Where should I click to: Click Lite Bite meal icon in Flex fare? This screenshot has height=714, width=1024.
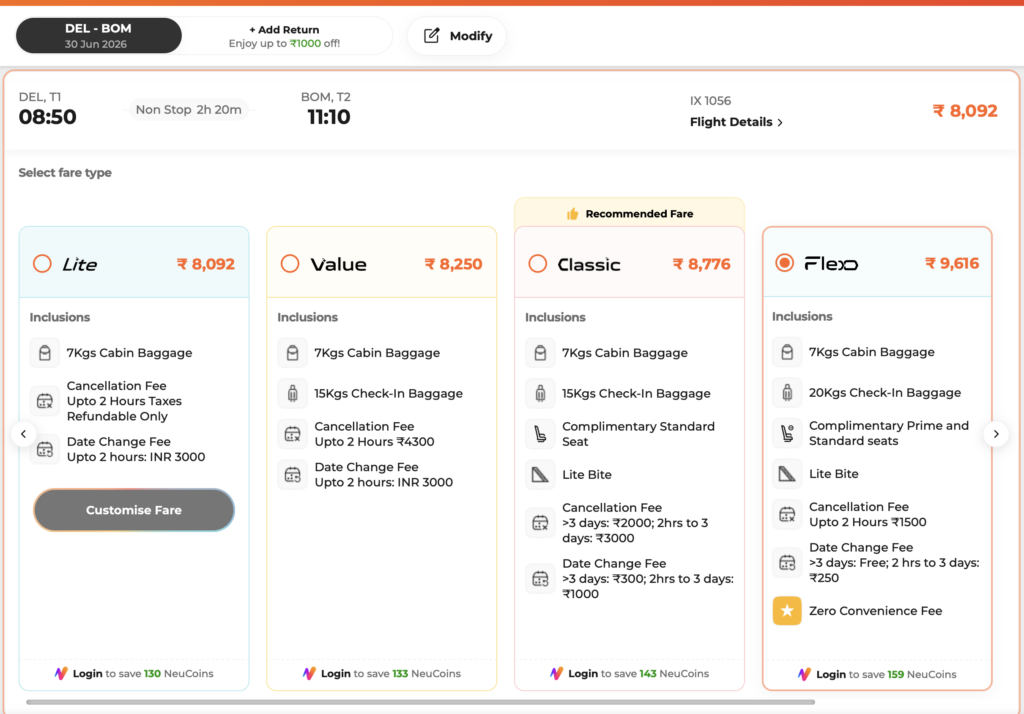coord(787,474)
